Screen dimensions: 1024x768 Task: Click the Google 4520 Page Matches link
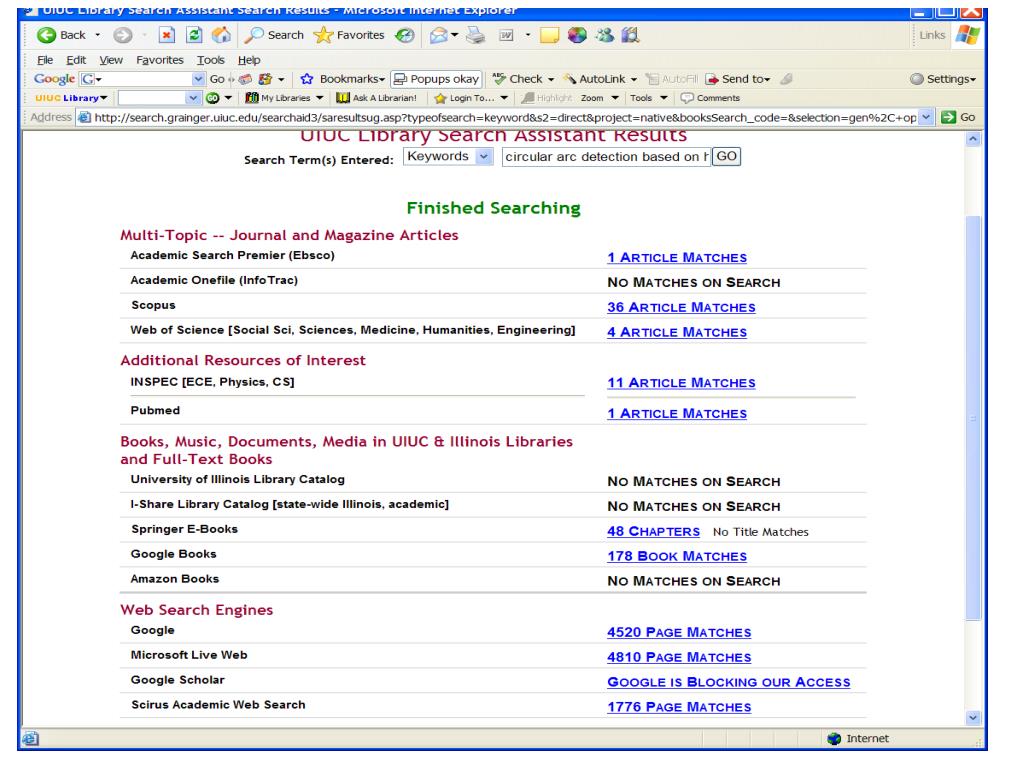pyautogui.click(x=679, y=633)
